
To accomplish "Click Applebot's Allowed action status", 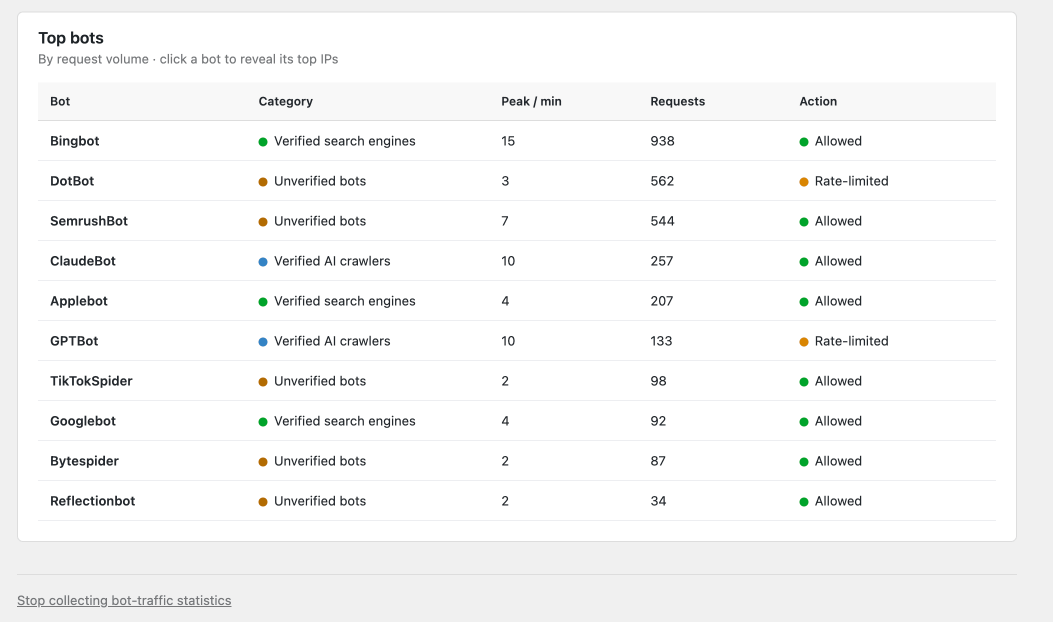I will tap(831, 301).
